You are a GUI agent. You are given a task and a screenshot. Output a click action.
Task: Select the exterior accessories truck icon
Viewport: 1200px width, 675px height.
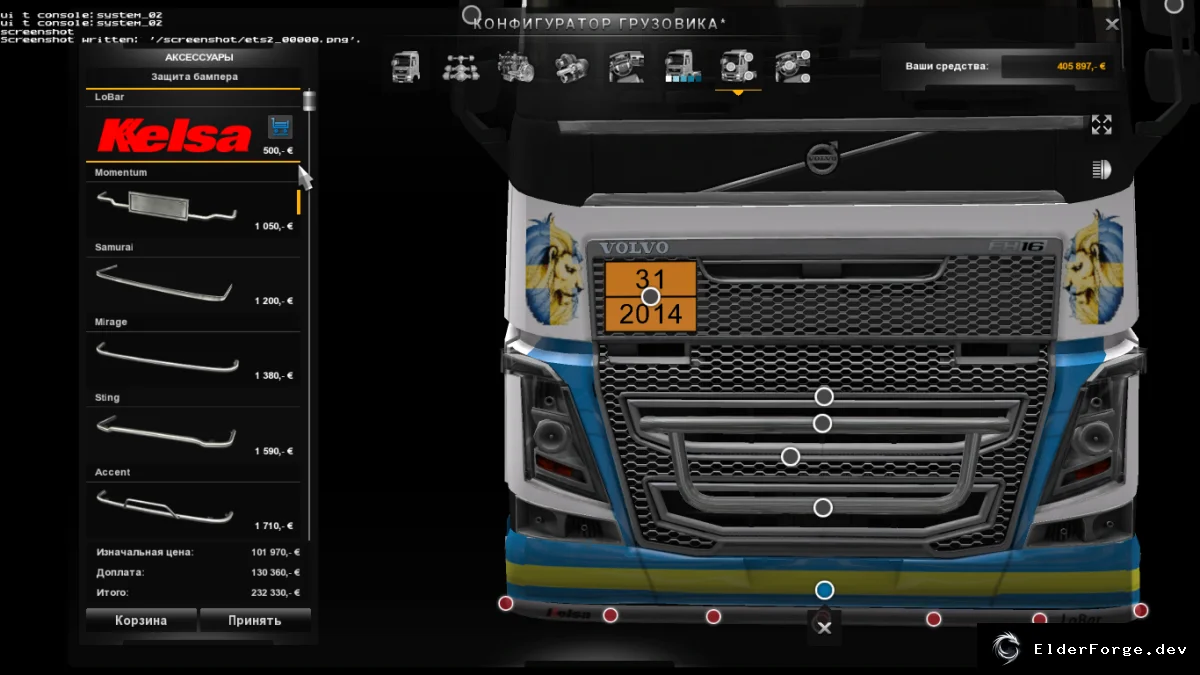738,67
